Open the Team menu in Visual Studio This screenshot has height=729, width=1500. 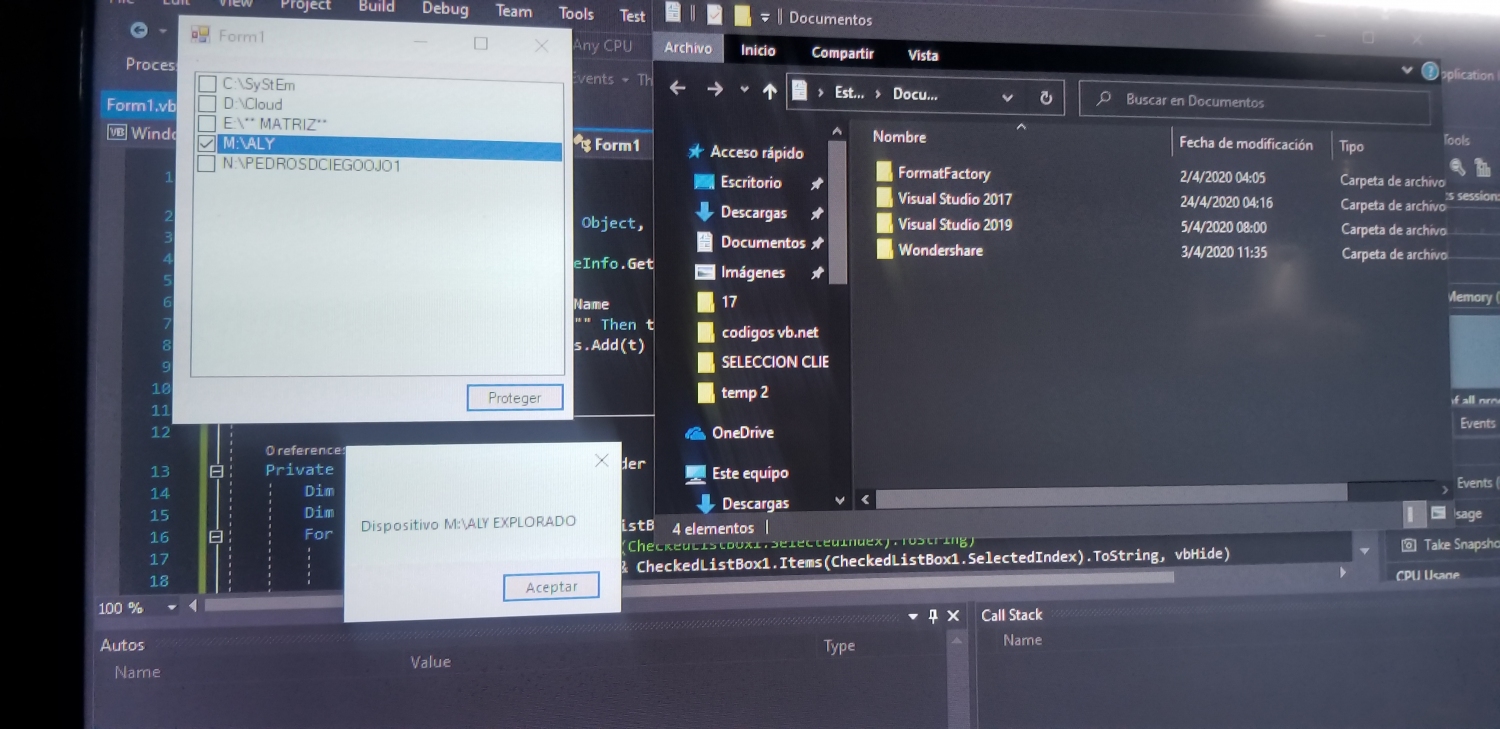(x=514, y=11)
